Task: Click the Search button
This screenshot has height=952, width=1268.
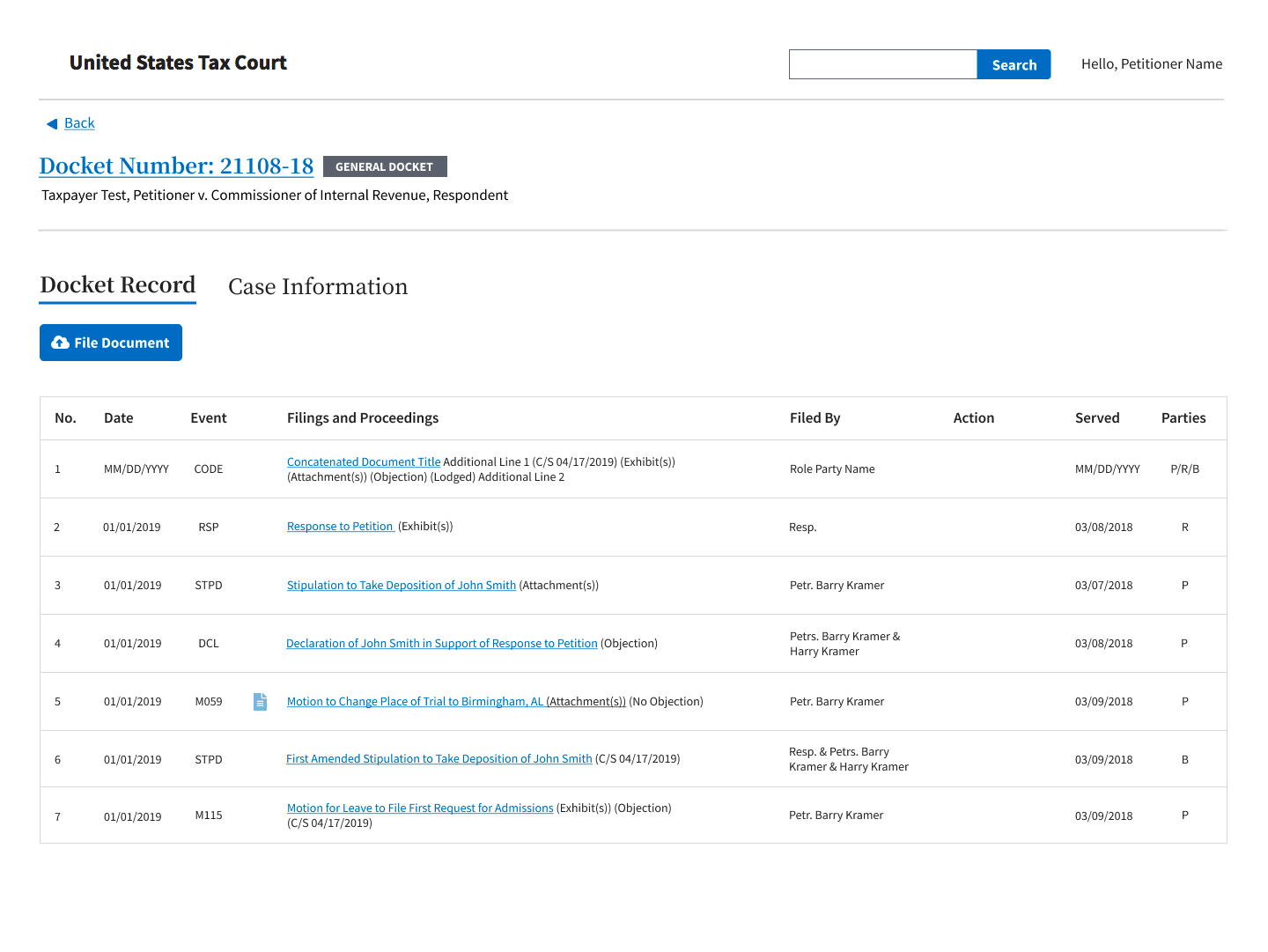Action: click(1014, 64)
